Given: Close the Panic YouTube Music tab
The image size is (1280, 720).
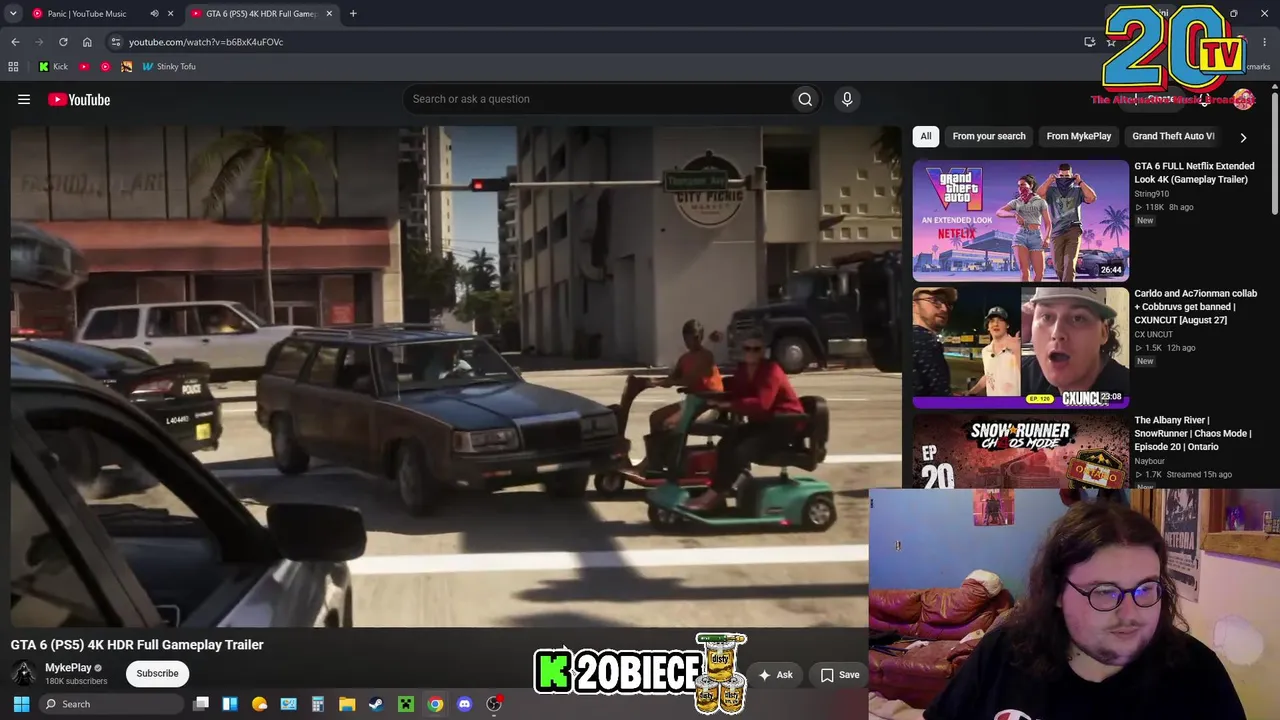Looking at the screenshot, I should coord(171,14).
